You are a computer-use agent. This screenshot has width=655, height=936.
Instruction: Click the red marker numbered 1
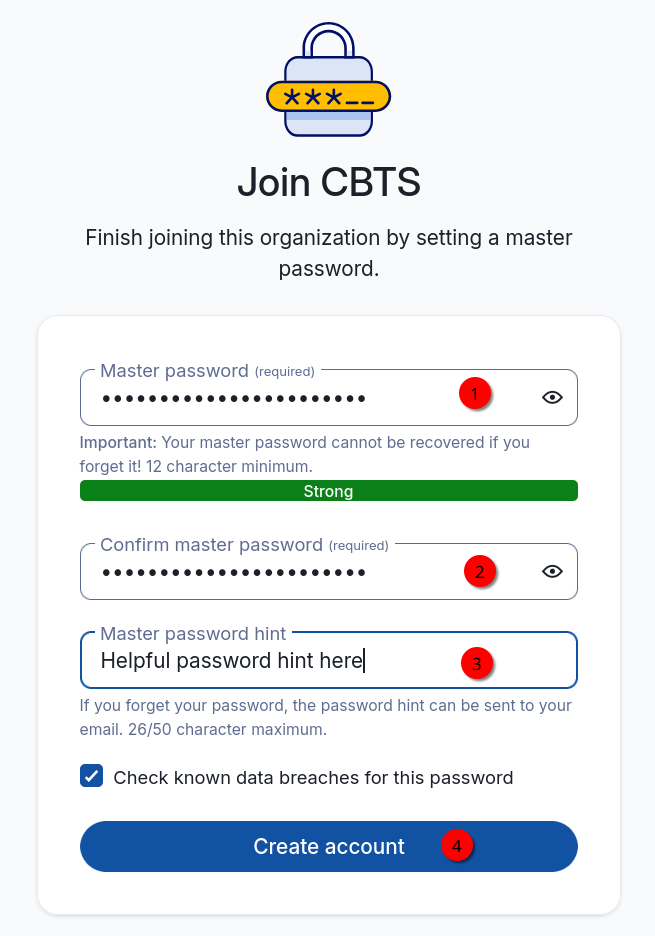pos(475,394)
